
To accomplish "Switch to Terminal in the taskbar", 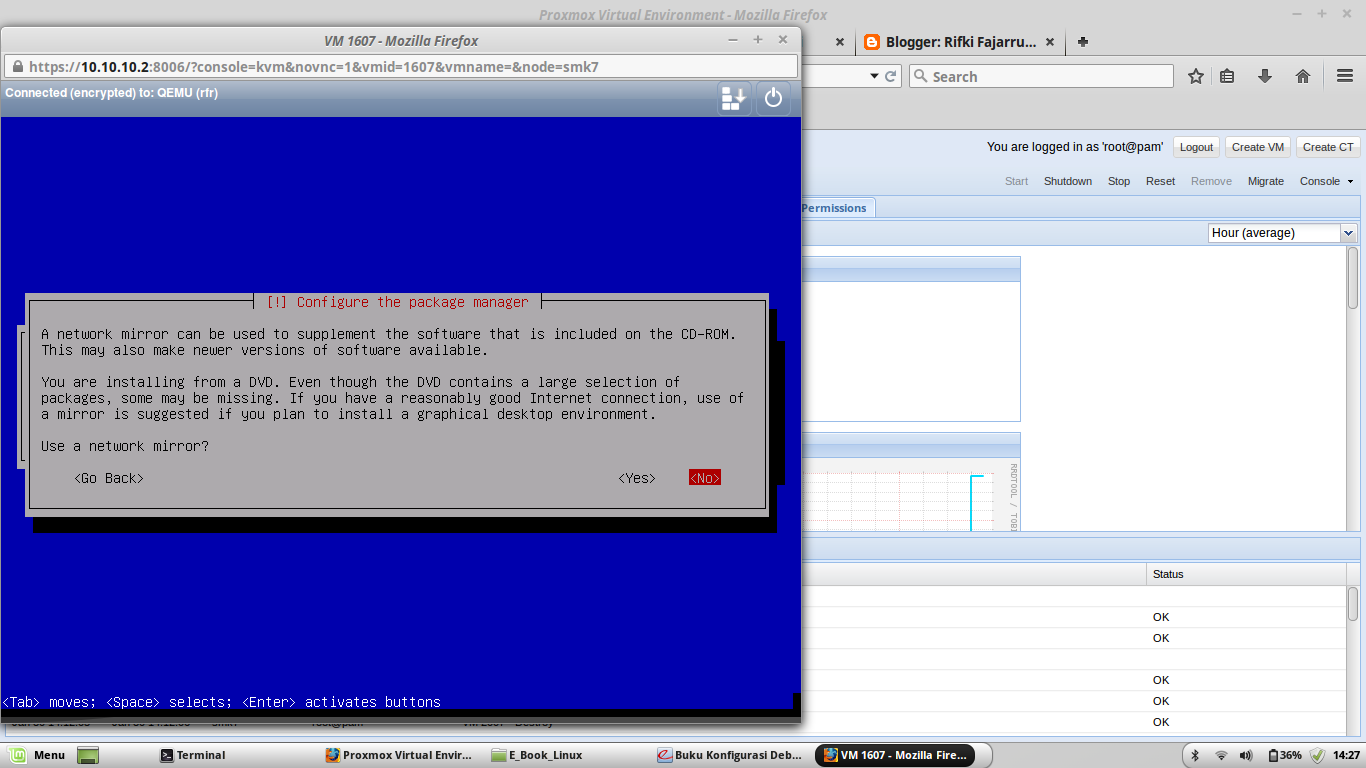I will pos(194,755).
